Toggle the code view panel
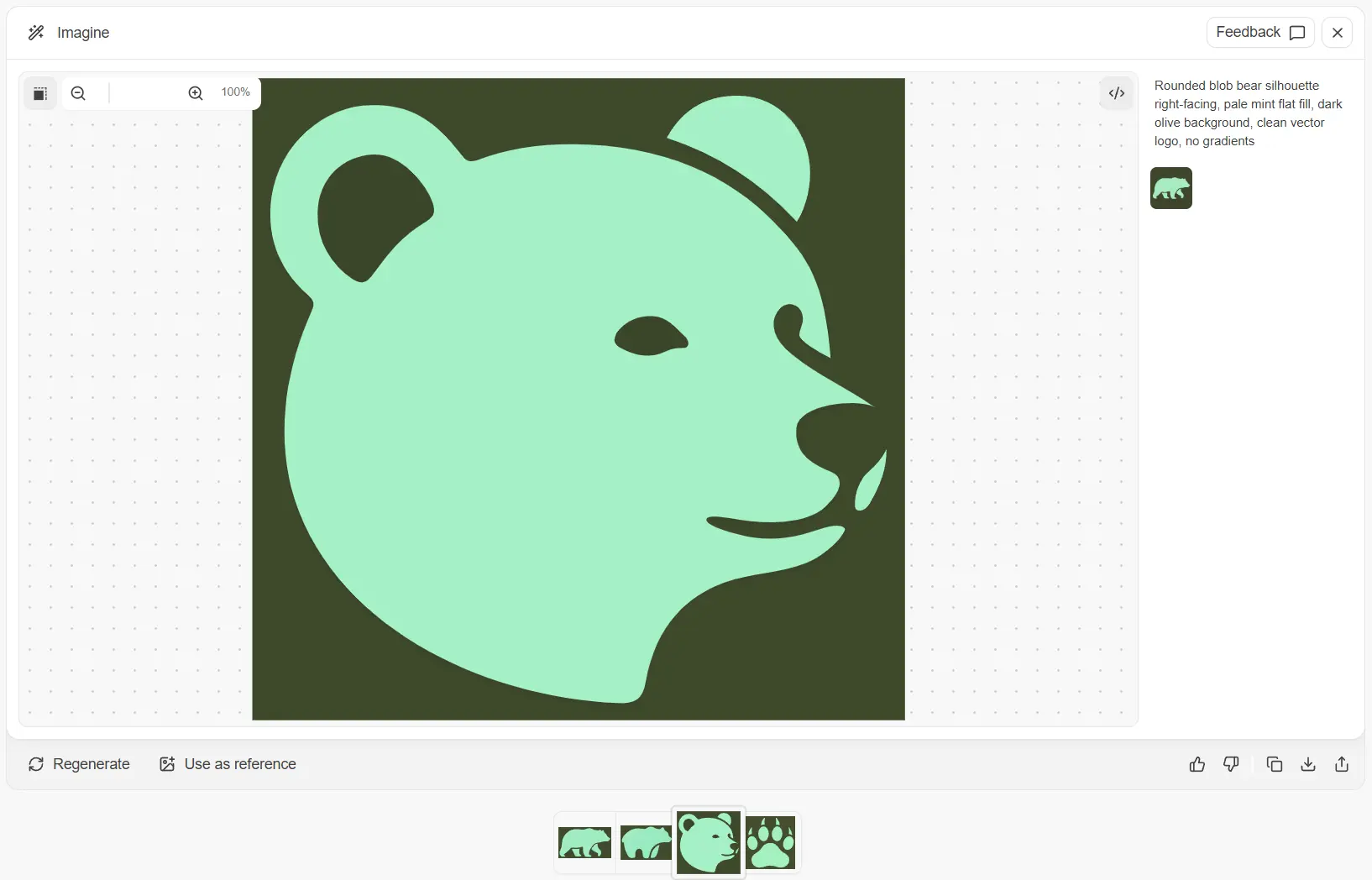Viewport: 1372px width, 880px height. (x=1116, y=93)
